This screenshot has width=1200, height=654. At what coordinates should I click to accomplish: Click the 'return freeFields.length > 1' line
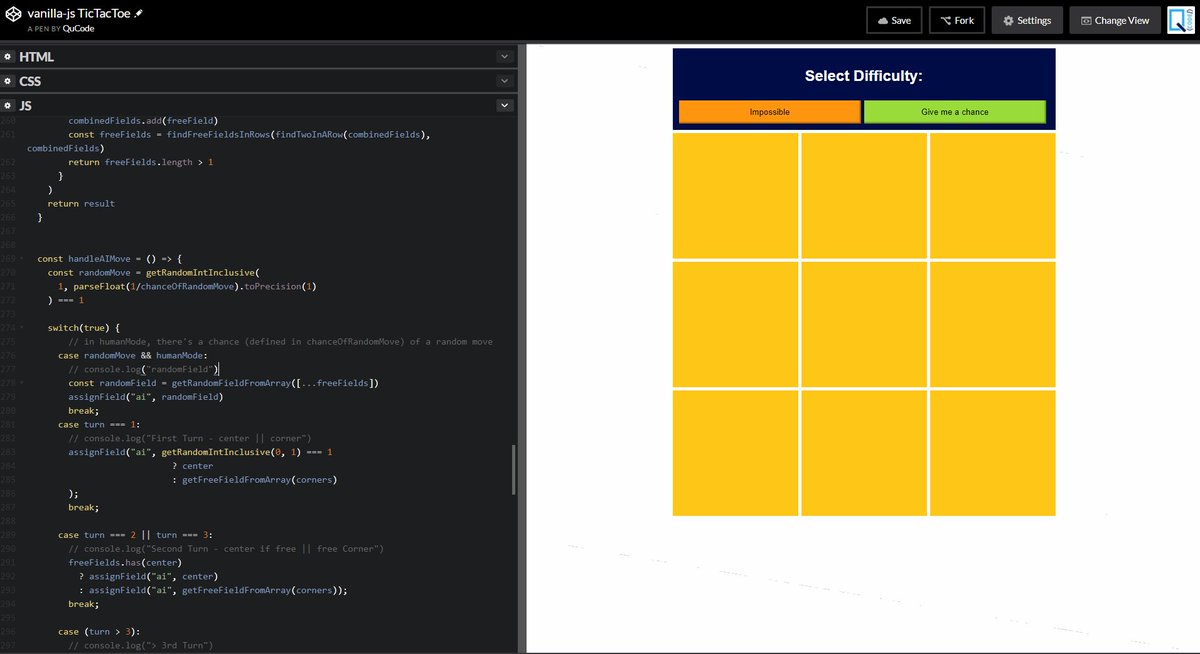[141, 161]
